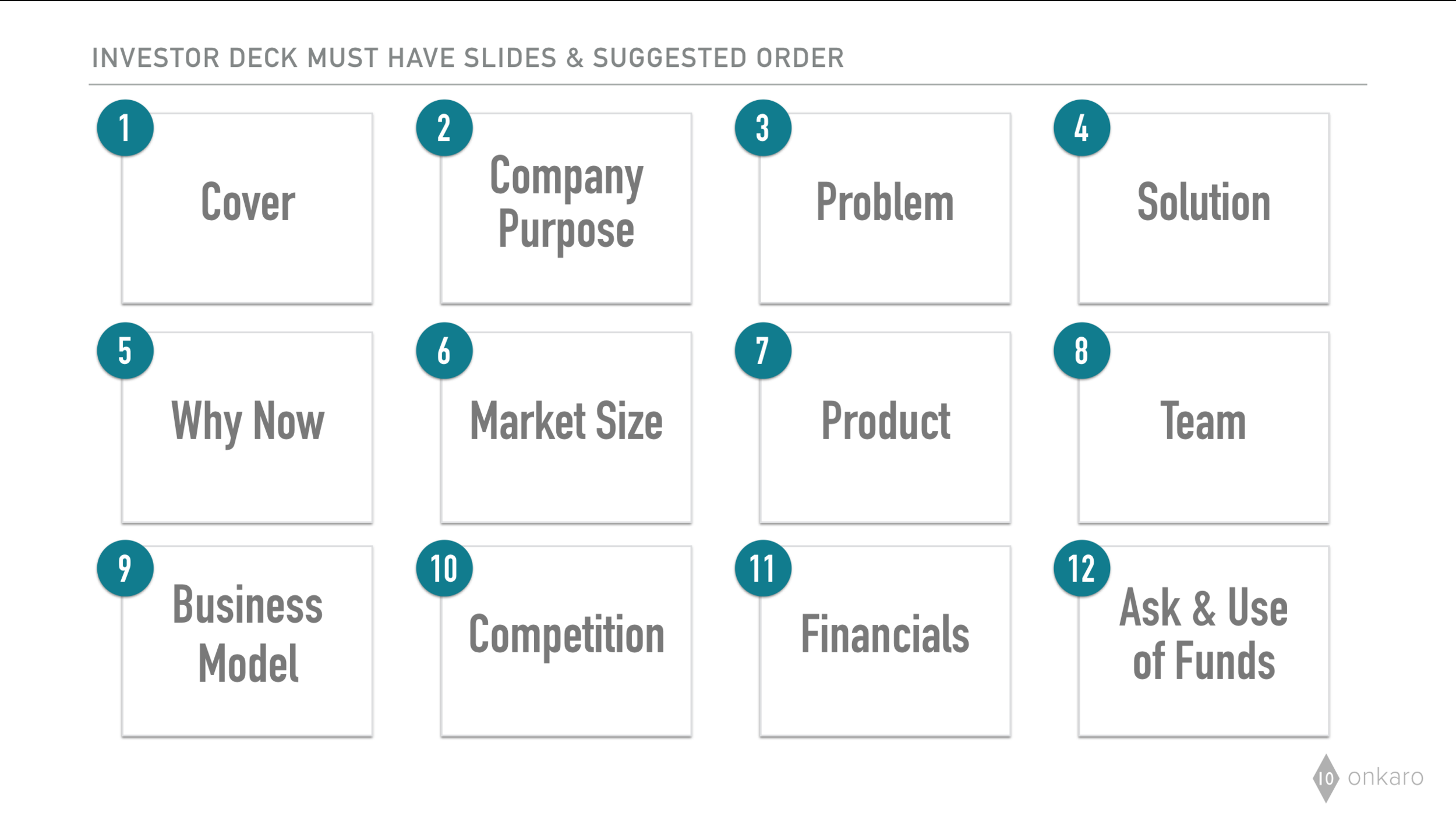This screenshot has width=1456, height=820.
Task: Select the Financials slide card
Action: coord(885,641)
